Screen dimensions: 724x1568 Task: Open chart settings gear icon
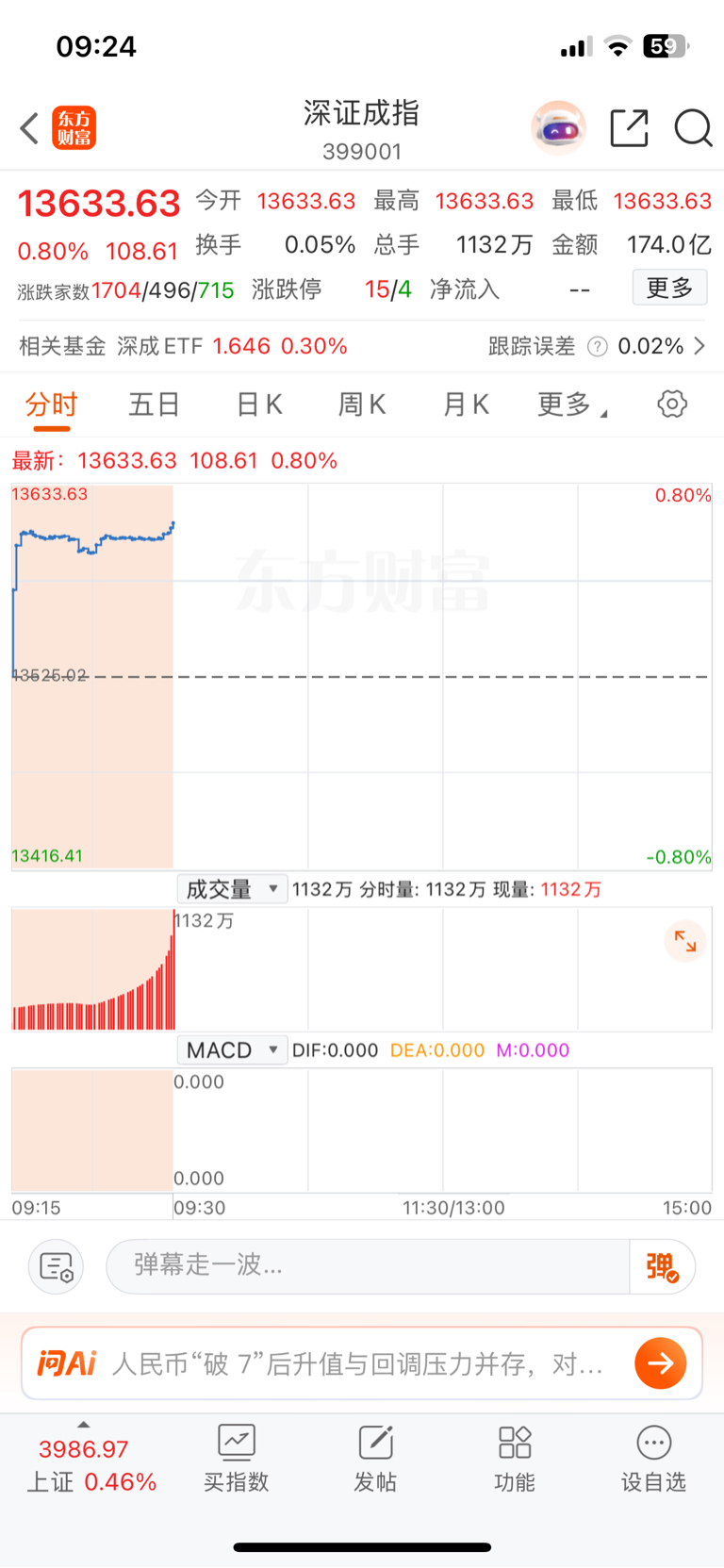point(671,404)
